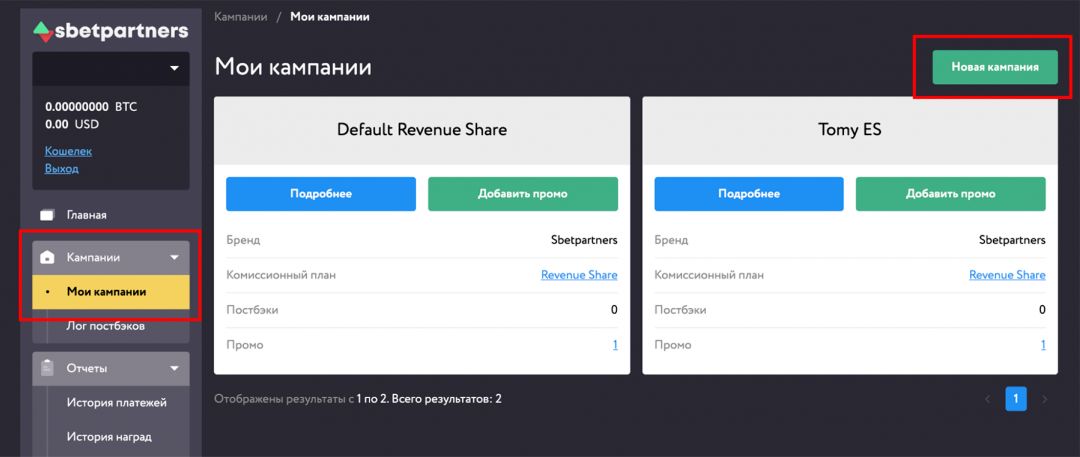The image size is (1080, 457).
Task: Open История наград report
Action: coord(109,436)
